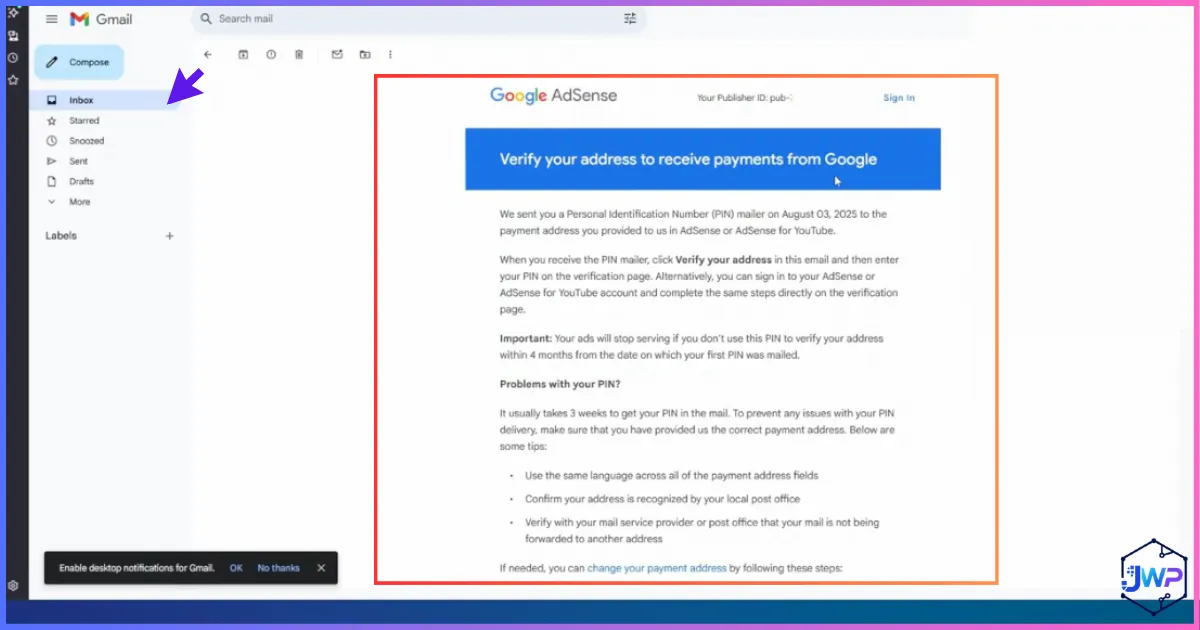The height and width of the screenshot is (630, 1200).
Task: Click the Gmail logo
Action: point(101,19)
